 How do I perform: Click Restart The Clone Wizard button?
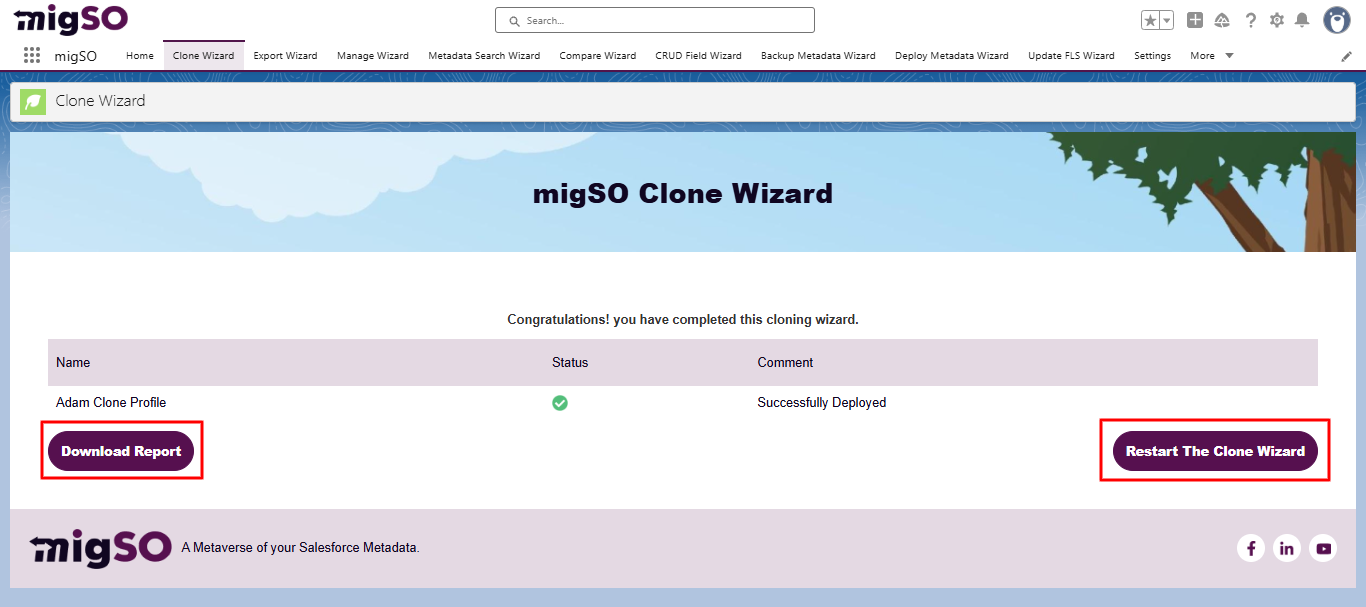point(1215,451)
